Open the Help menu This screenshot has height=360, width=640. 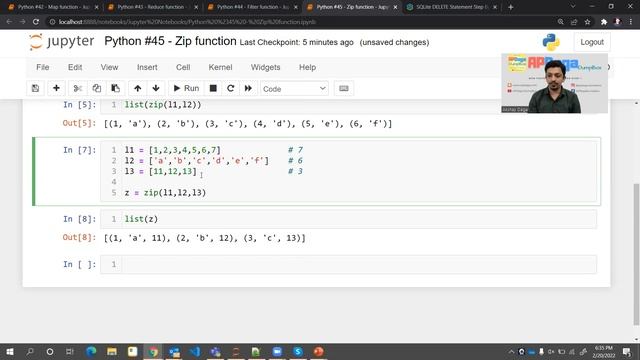point(307,67)
